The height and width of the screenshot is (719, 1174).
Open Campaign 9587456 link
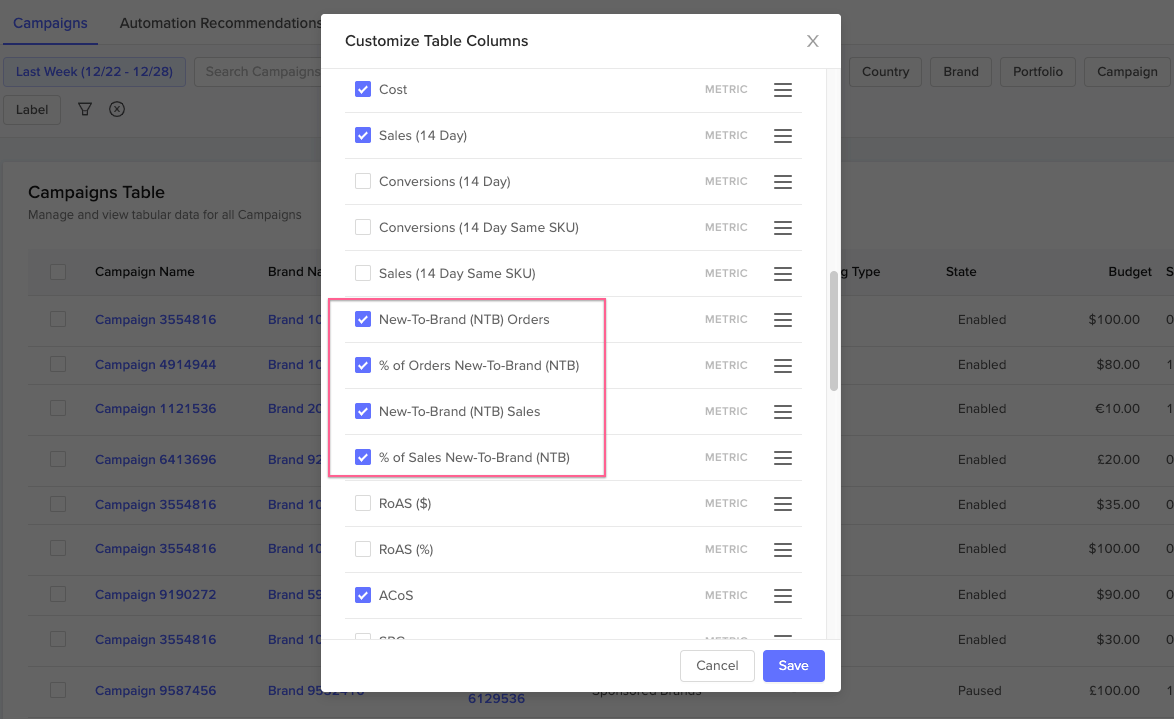(x=156, y=691)
